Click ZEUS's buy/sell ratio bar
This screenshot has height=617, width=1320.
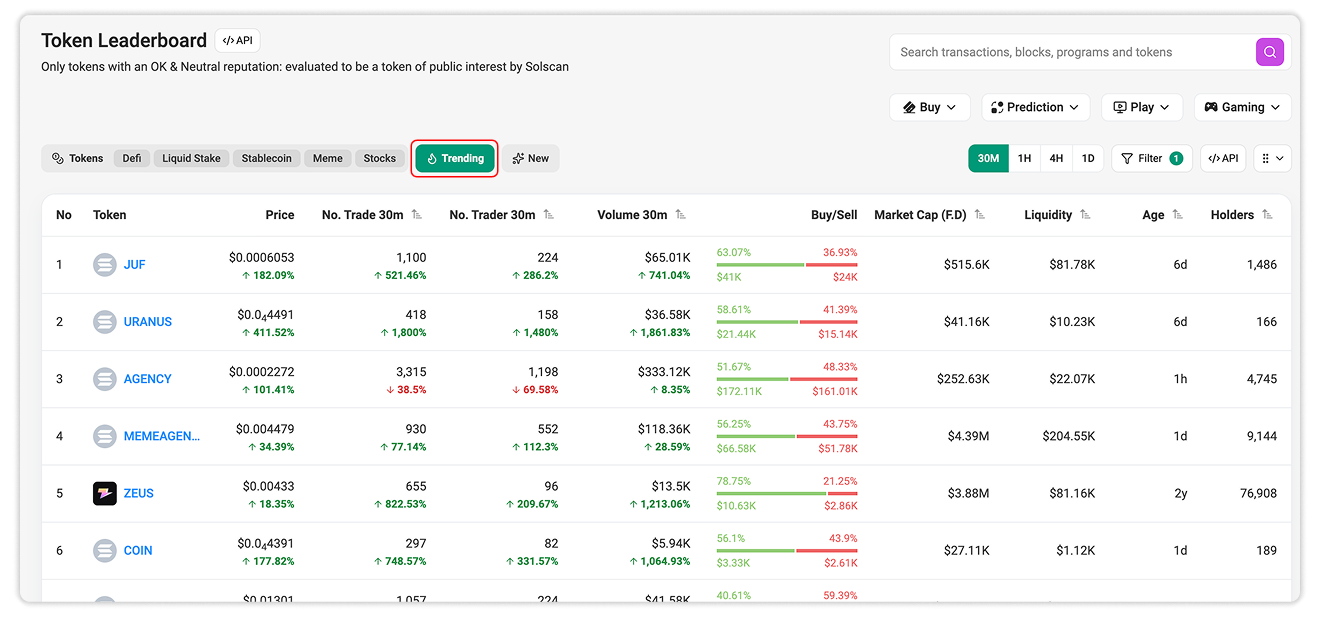tap(787, 493)
